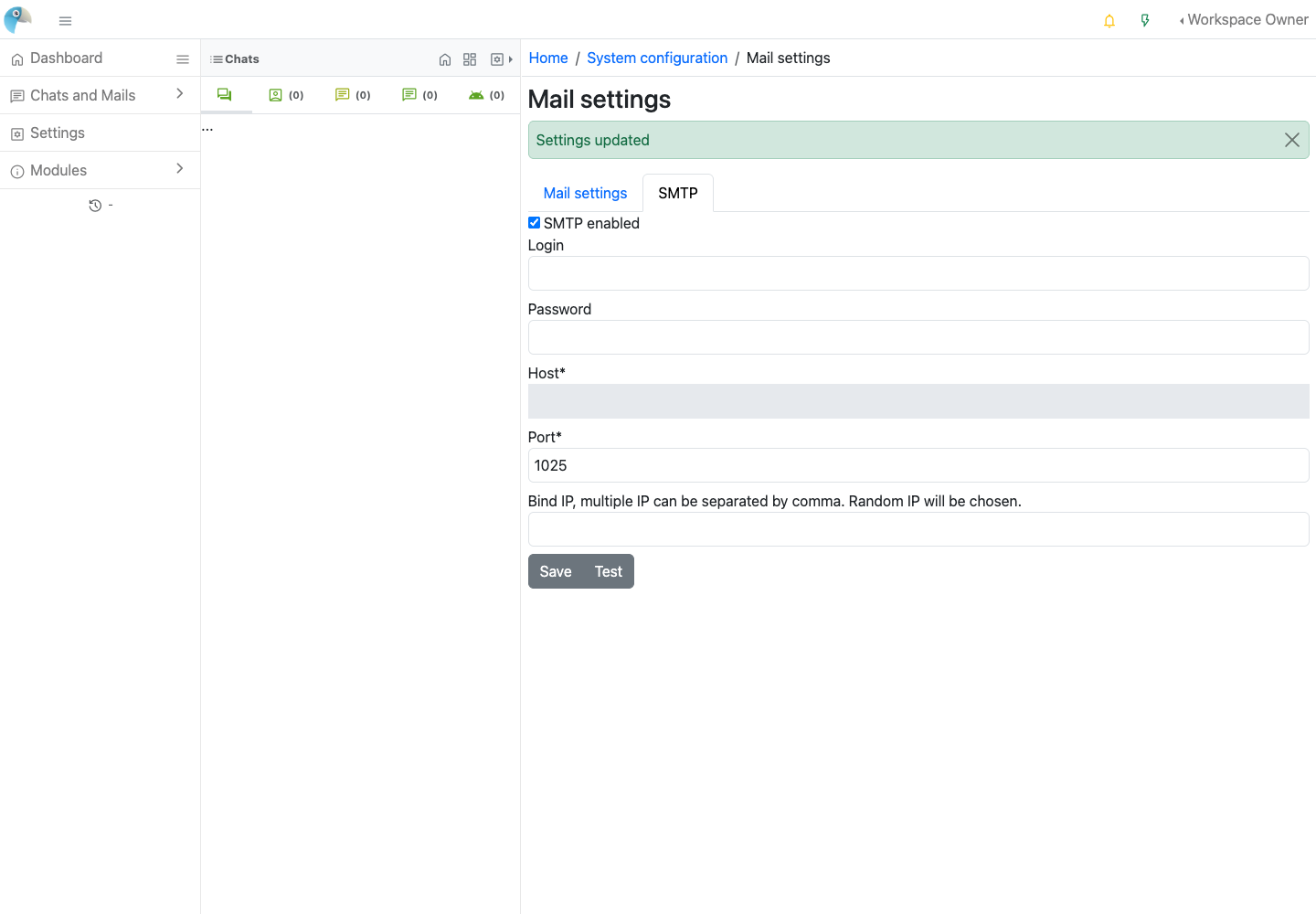Select the Android bot chats tab
Viewport: 1316px width, 914px height.
click(x=486, y=95)
